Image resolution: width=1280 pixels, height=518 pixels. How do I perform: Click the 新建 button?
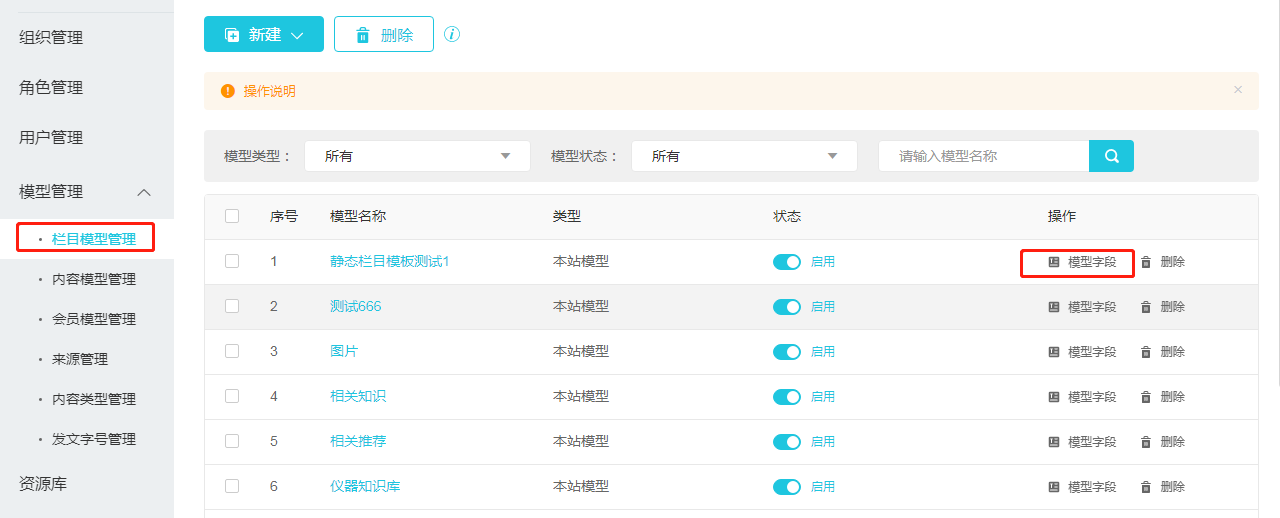[264, 34]
